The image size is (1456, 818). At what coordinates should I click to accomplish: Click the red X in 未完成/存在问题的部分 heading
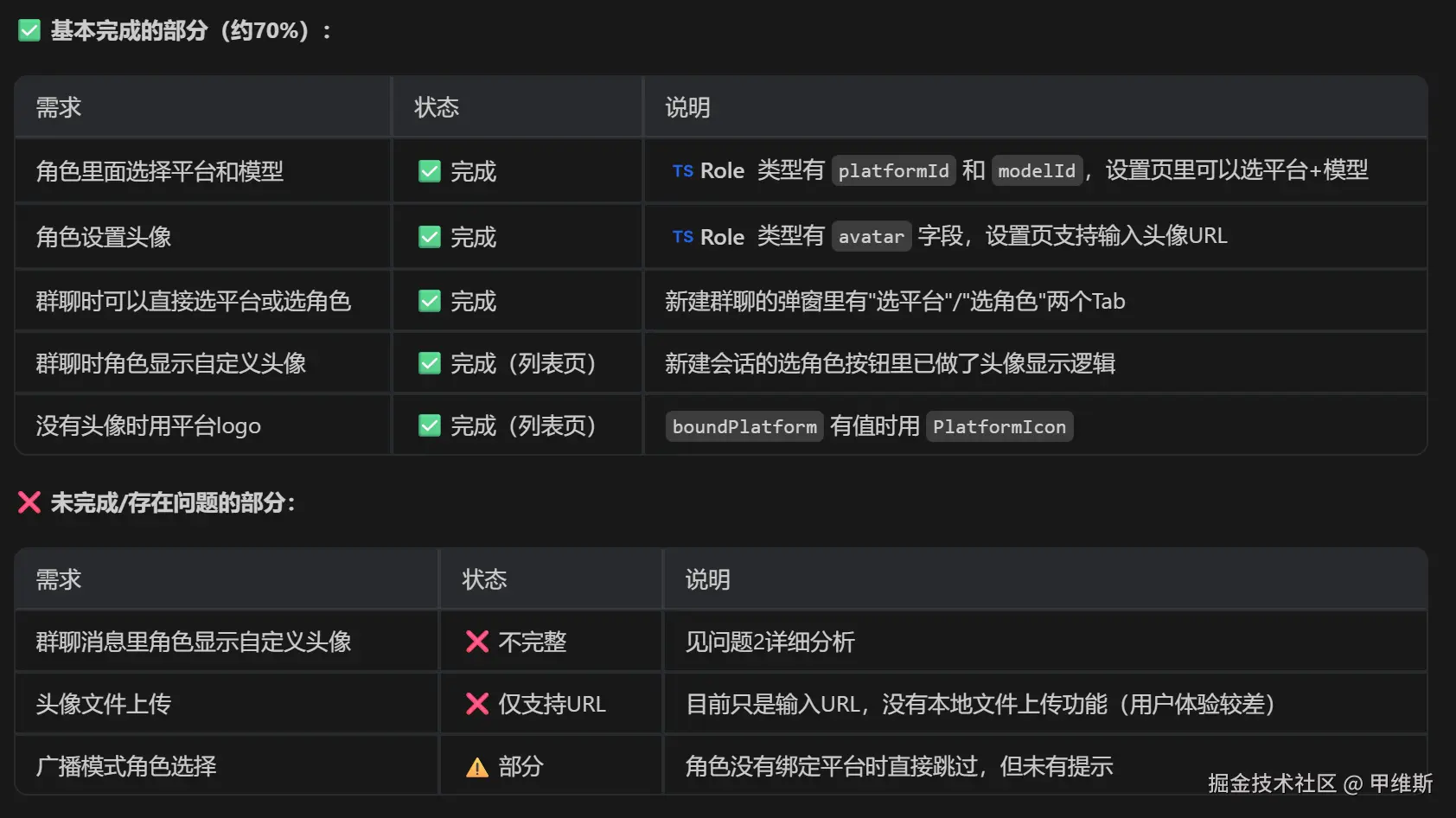pos(29,502)
